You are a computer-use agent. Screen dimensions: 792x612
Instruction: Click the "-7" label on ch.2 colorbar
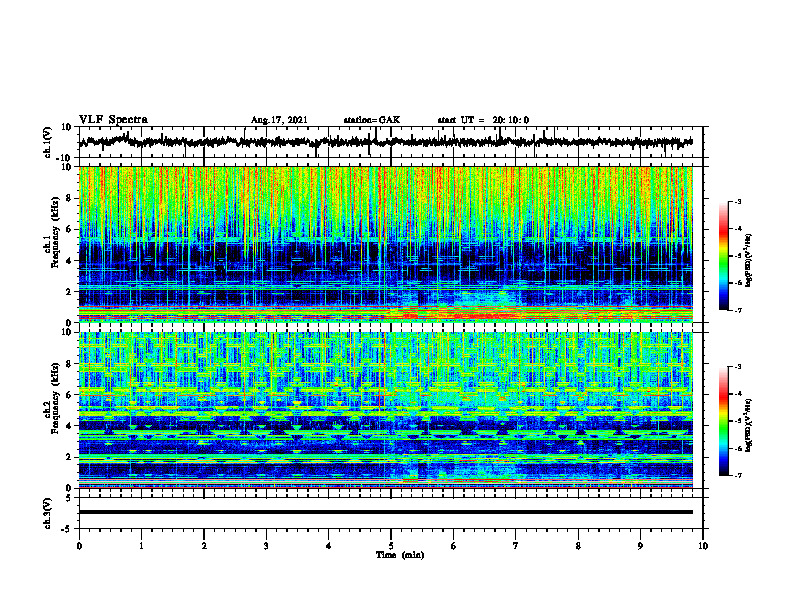(x=737, y=476)
